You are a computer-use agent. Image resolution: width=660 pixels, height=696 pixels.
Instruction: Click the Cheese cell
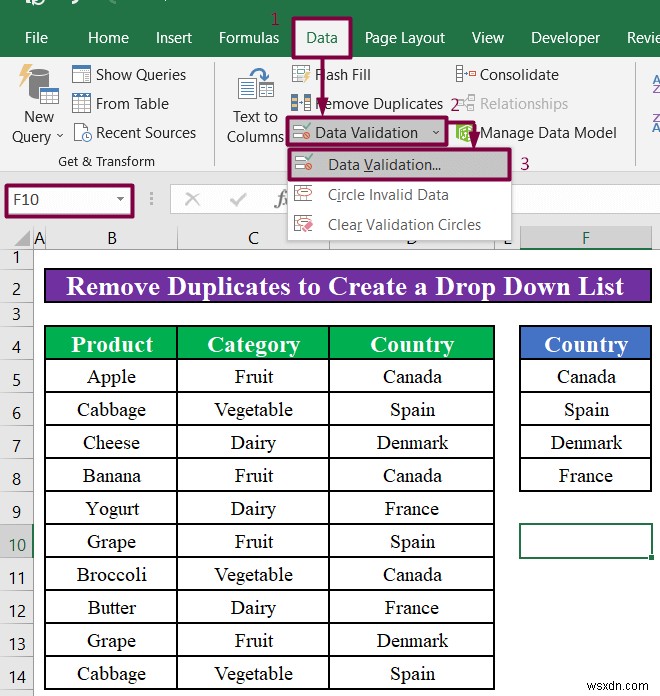(111, 442)
